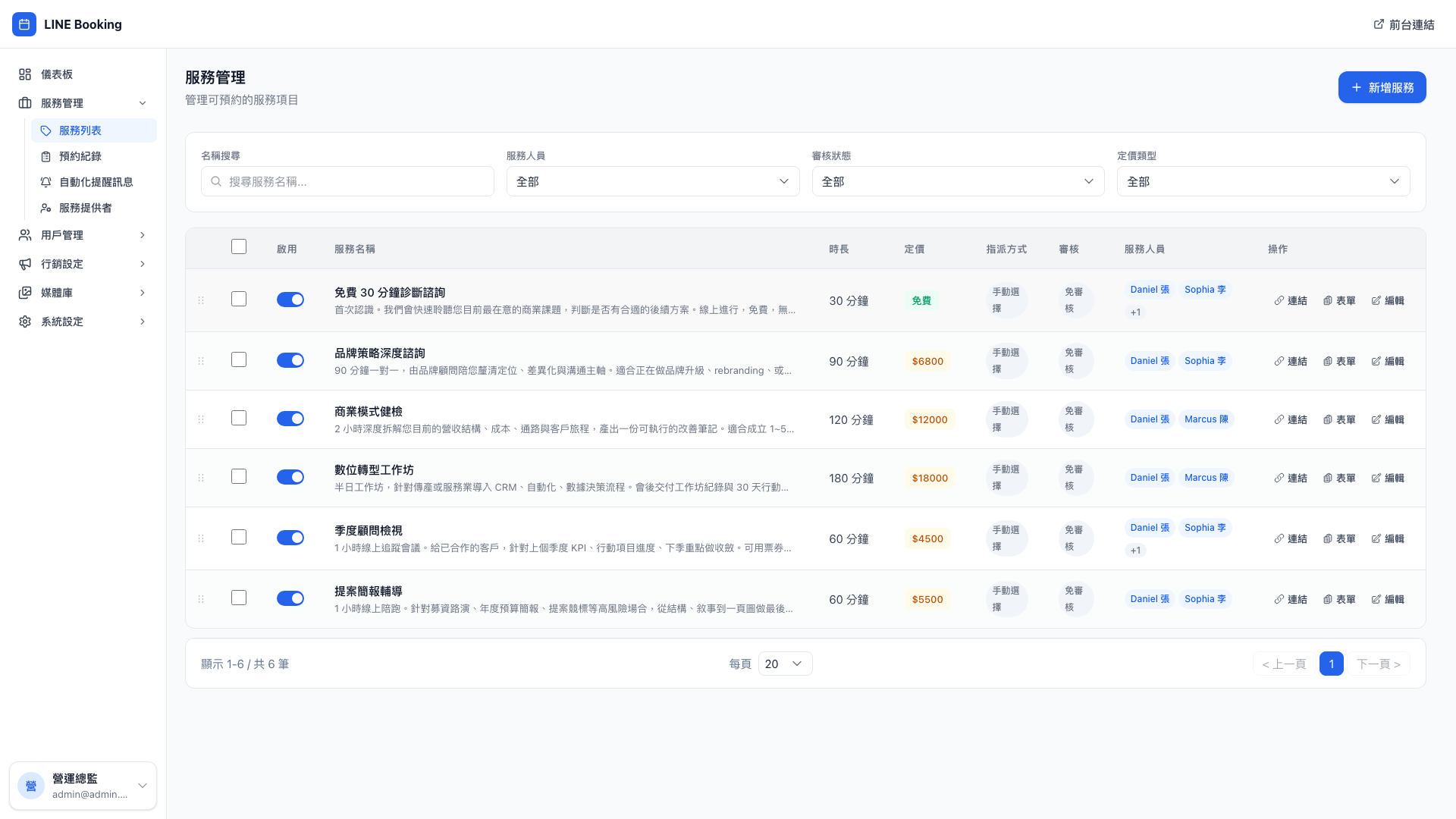Image resolution: width=1456 pixels, height=819 pixels.
Task: Open the 服務人員 filter dropdown
Action: coord(653,181)
